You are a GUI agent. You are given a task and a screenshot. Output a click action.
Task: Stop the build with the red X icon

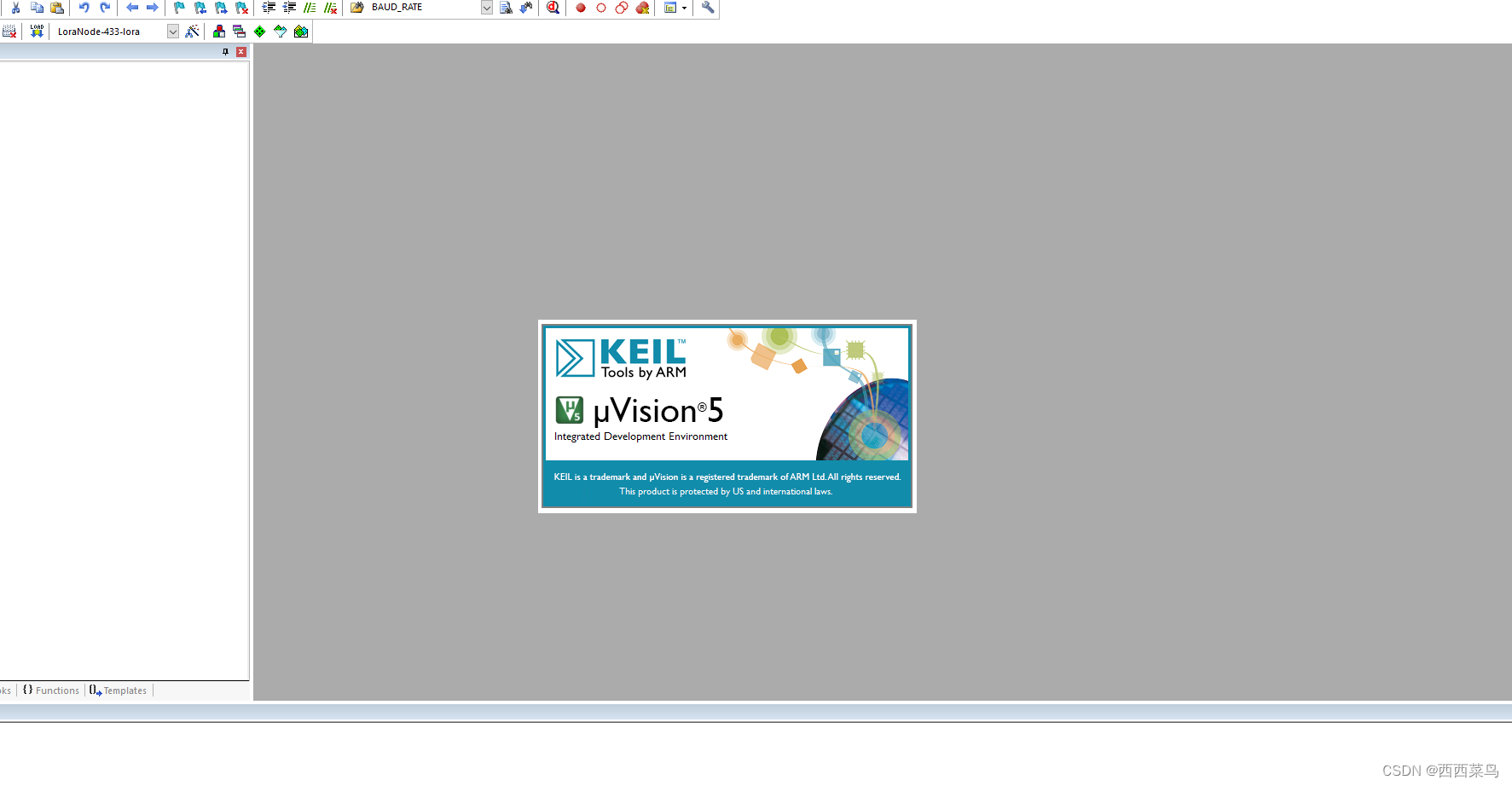[x=9, y=32]
